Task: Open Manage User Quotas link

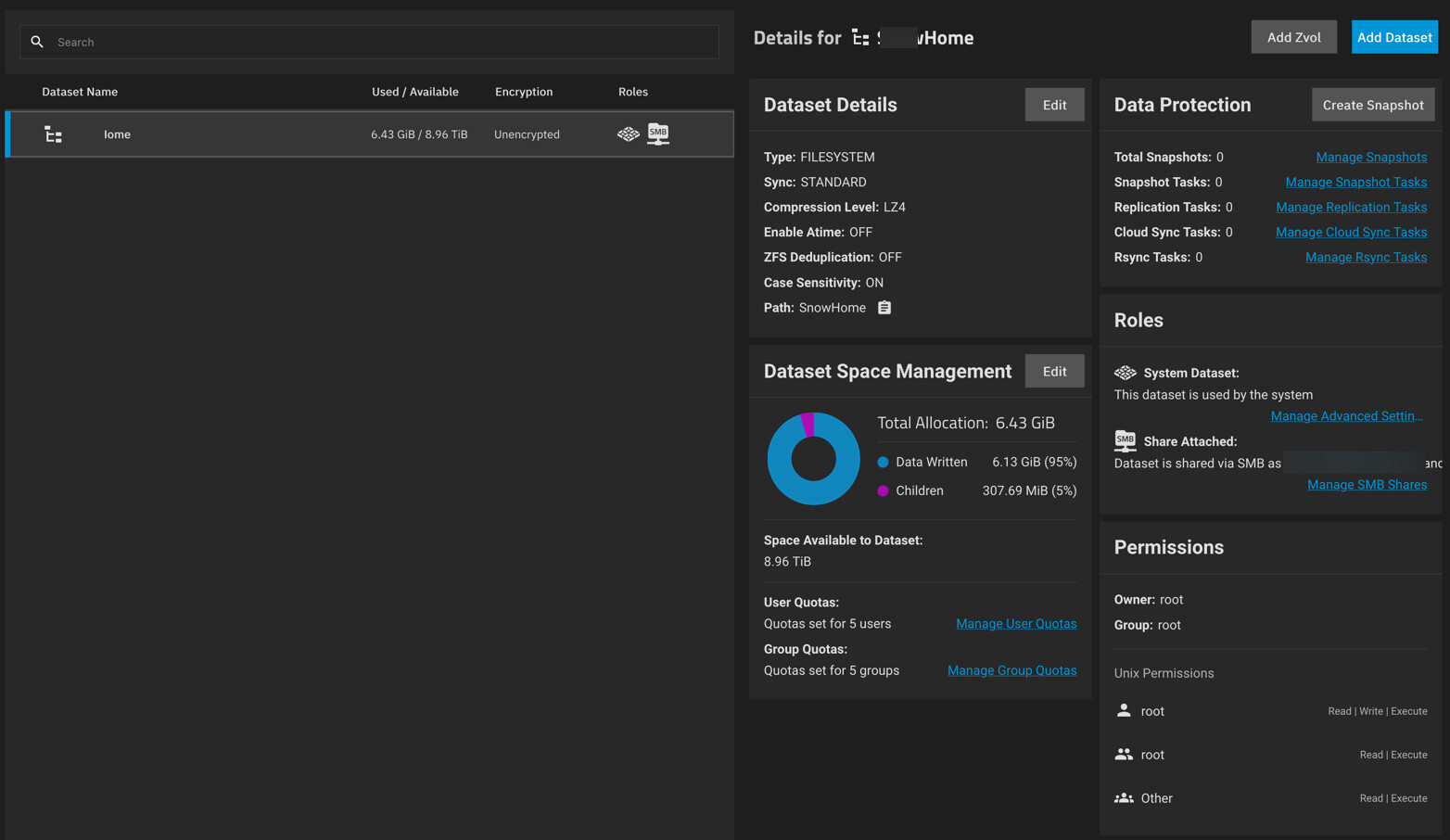Action: click(x=1015, y=624)
